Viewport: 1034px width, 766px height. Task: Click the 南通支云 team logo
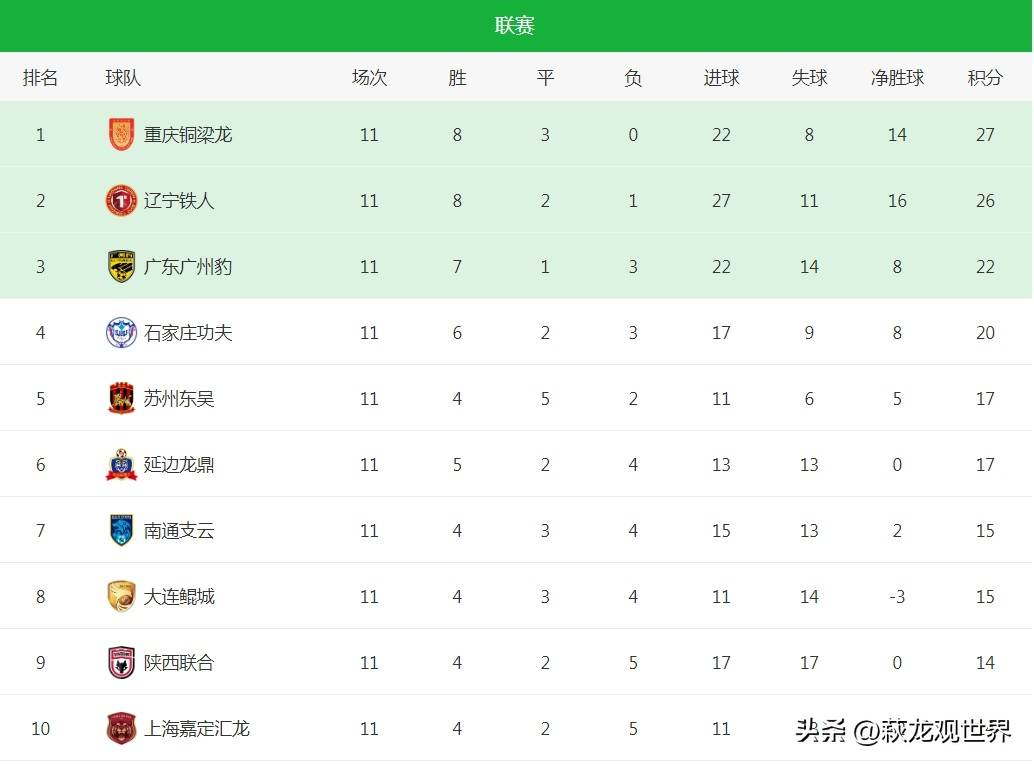[x=121, y=530]
